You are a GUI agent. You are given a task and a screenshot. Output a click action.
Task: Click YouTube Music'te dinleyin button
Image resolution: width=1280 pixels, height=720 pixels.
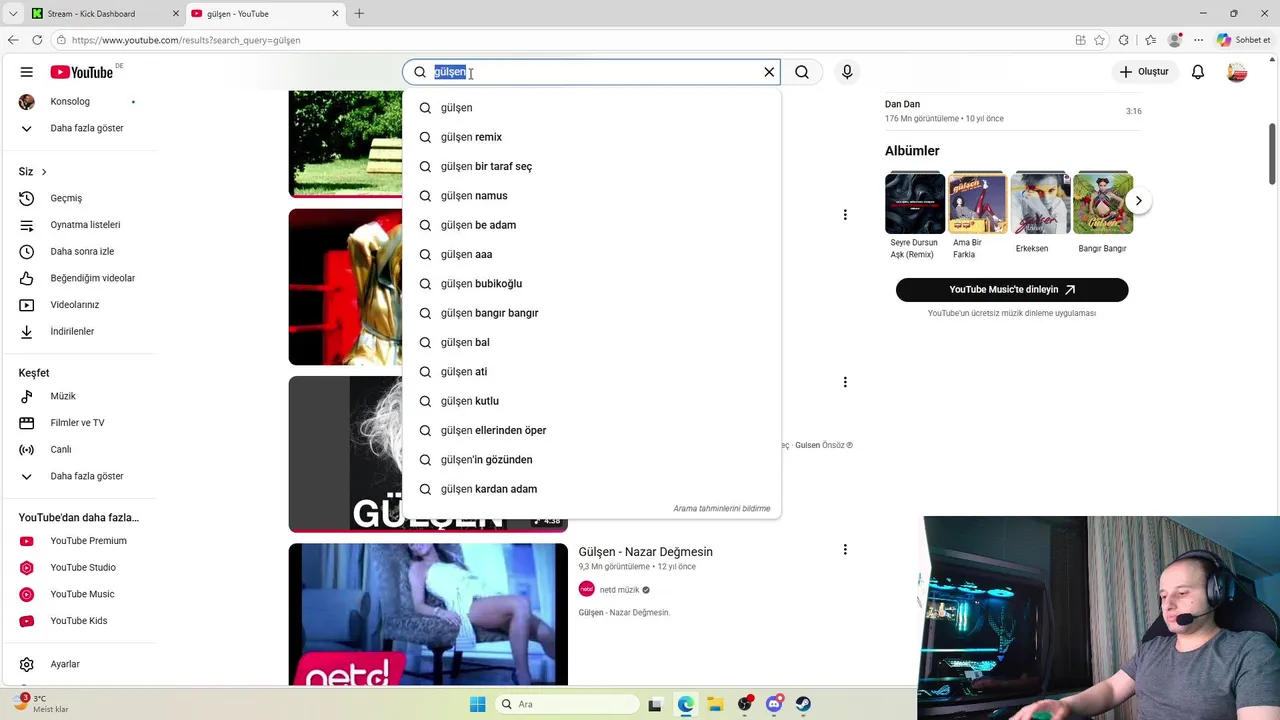click(1012, 290)
